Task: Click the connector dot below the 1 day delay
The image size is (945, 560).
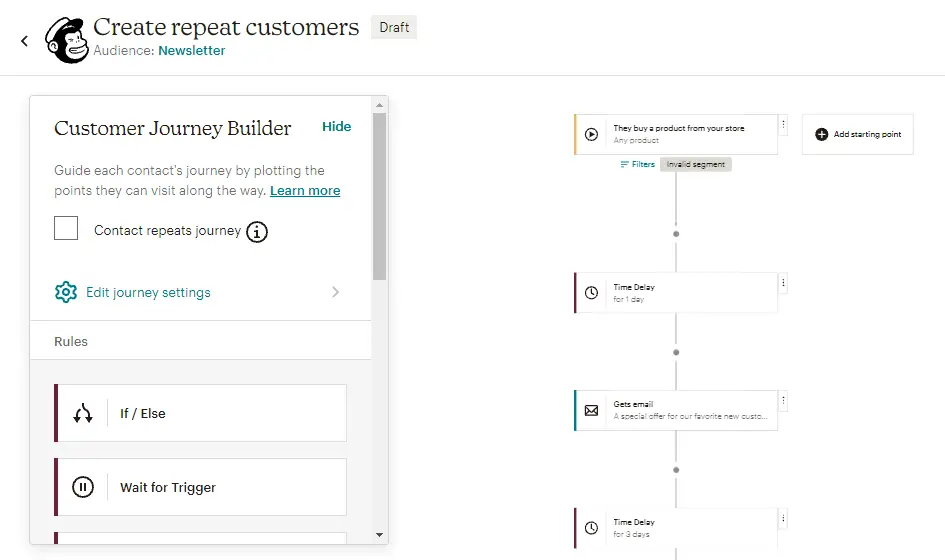Action: (x=676, y=352)
